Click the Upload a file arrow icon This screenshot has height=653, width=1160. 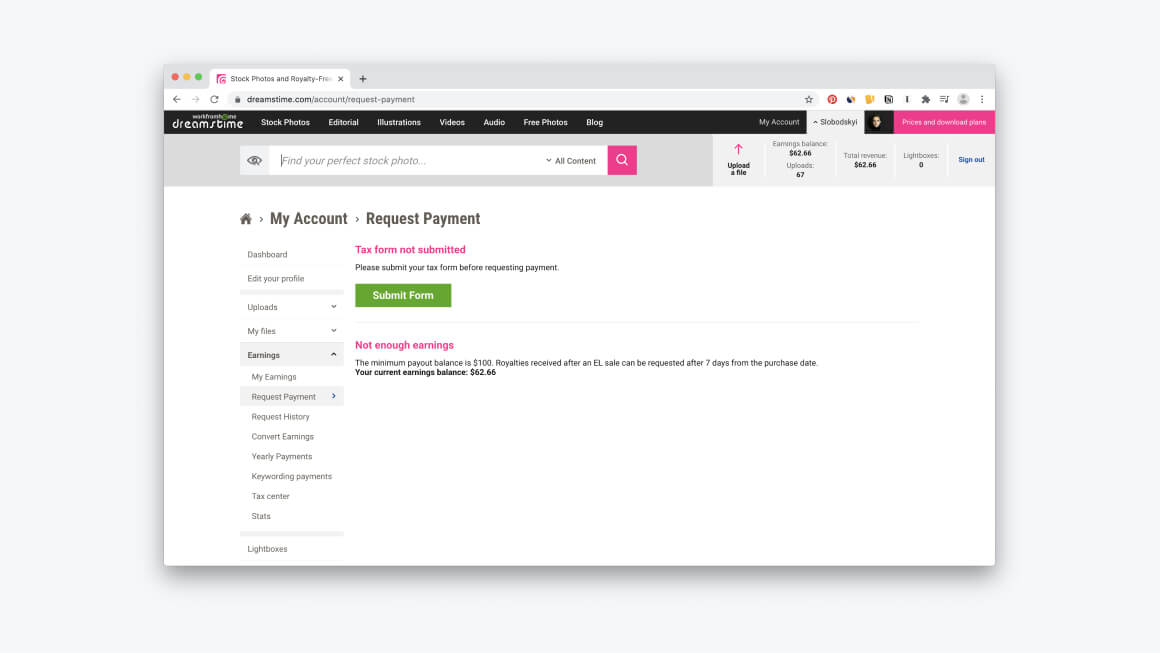pyautogui.click(x=738, y=149)
